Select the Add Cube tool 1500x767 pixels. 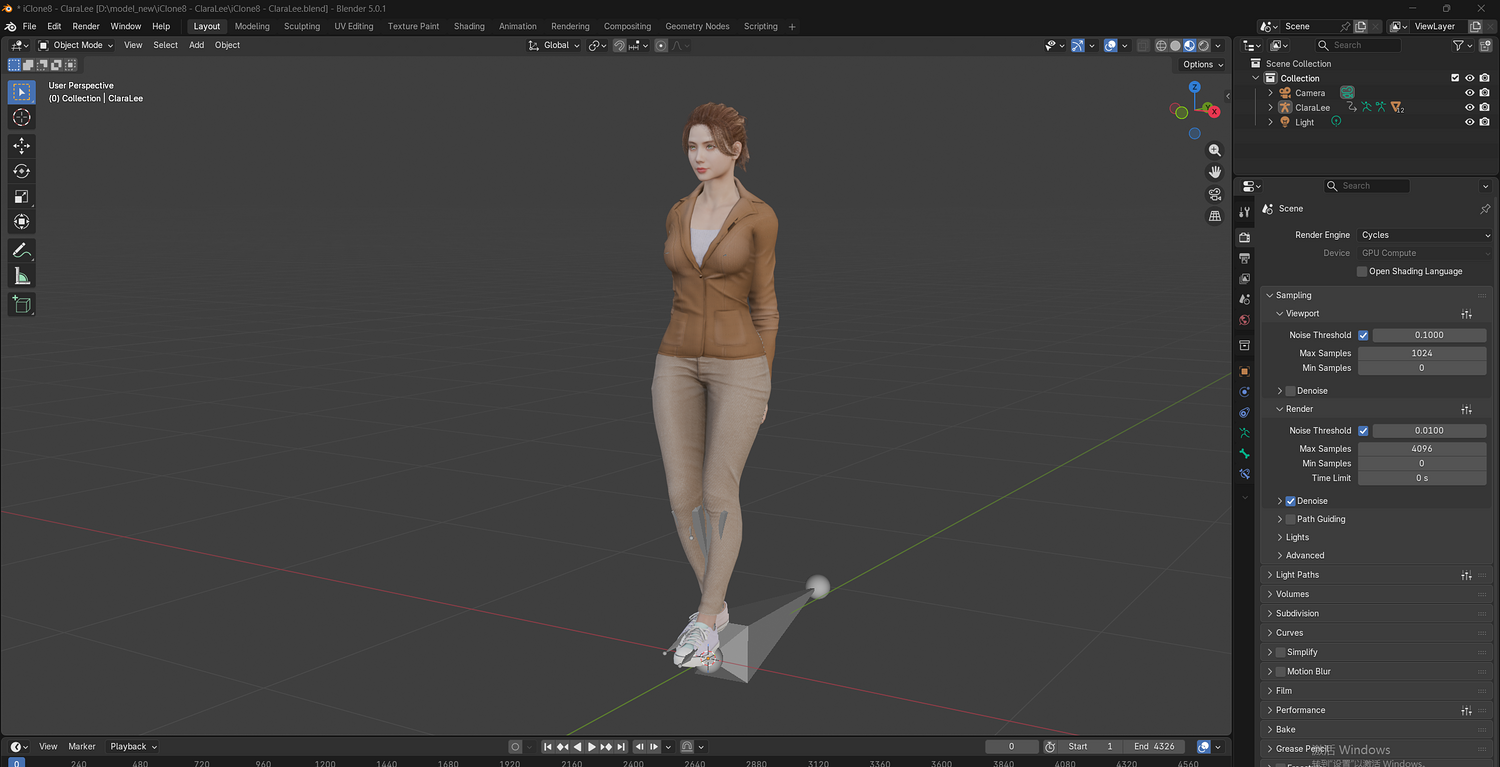click(21, 304)
